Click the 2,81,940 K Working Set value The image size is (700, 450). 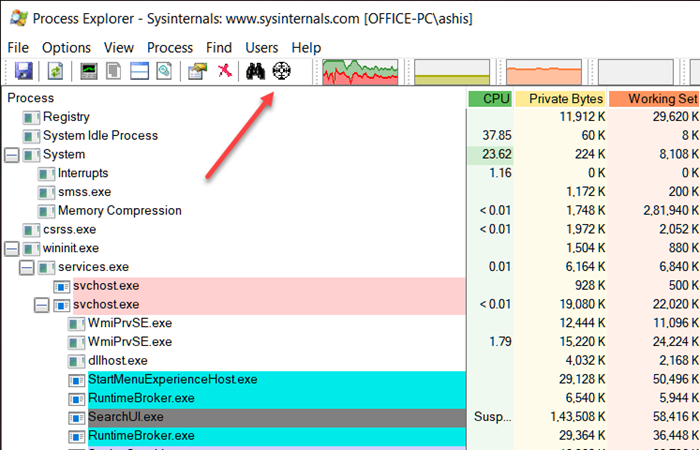(x=671, y=211)
